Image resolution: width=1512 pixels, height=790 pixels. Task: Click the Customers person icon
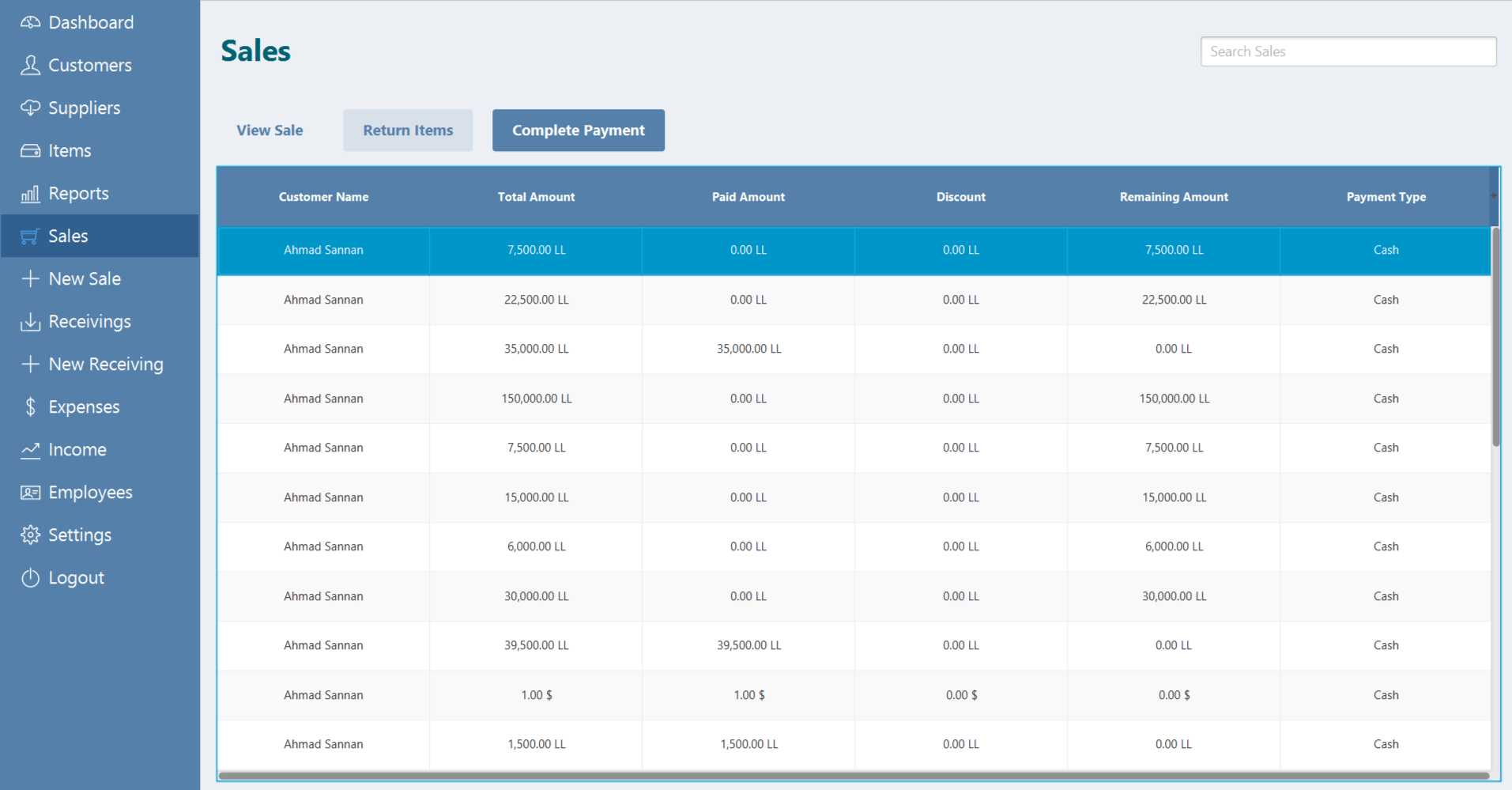click(x=30, y=65)
